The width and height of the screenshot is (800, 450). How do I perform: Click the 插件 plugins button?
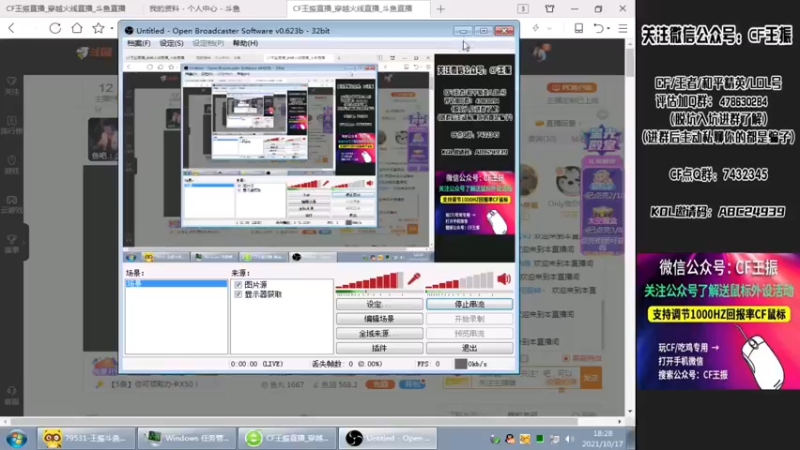[380, 348]
